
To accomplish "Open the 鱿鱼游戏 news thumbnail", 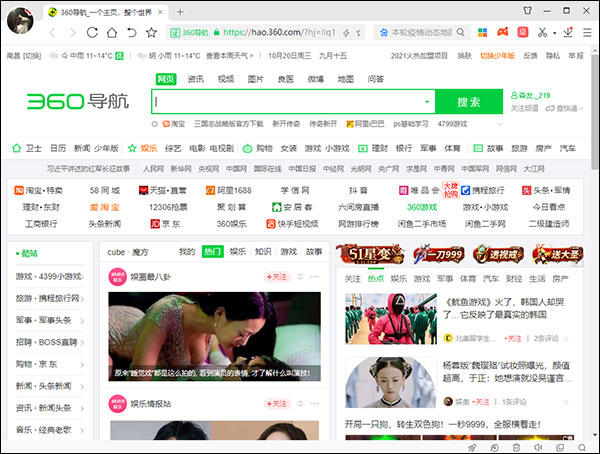I will pos(391,319).
